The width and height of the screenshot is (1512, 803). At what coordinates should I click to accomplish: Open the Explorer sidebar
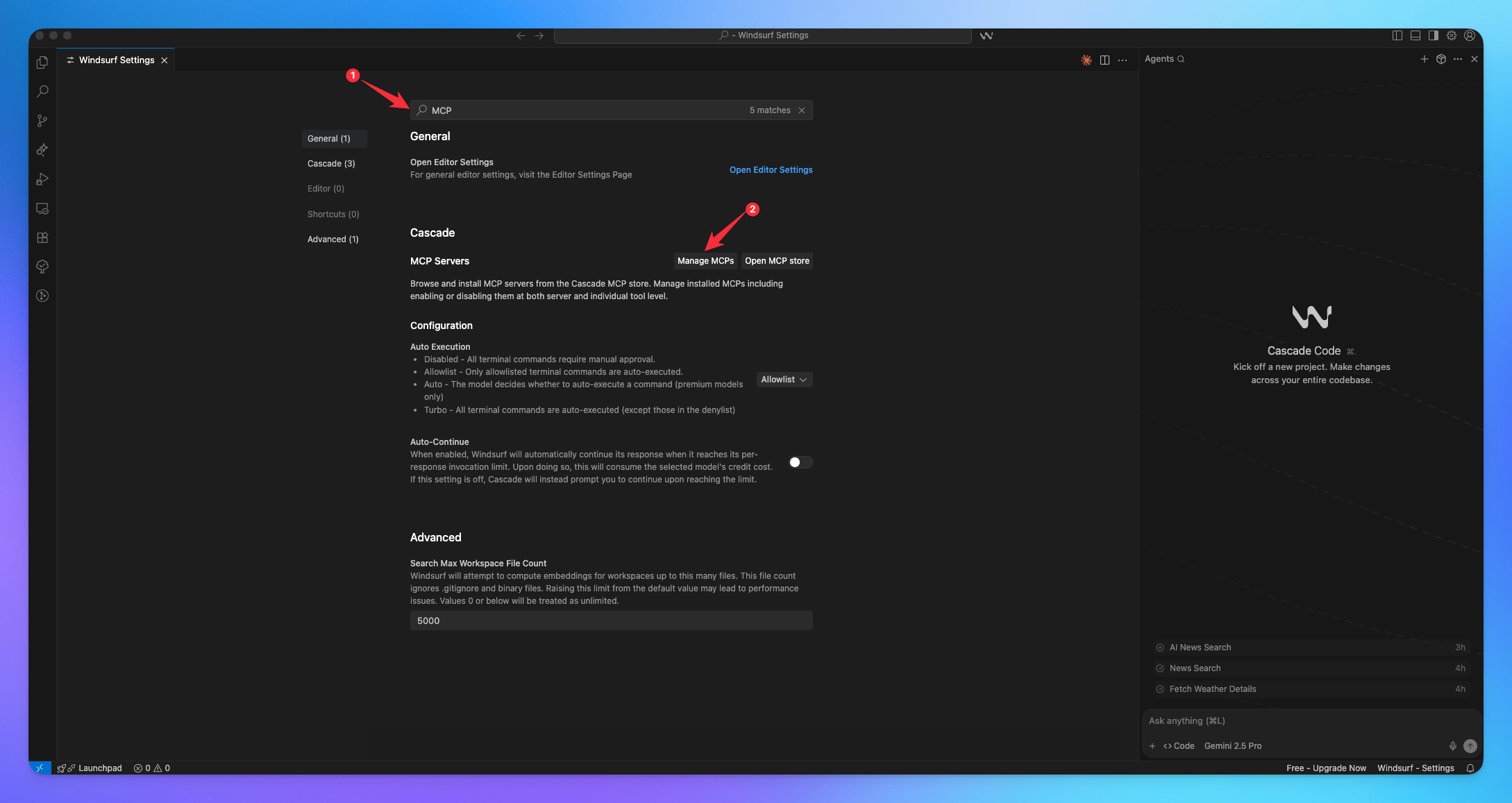point(42,62)
